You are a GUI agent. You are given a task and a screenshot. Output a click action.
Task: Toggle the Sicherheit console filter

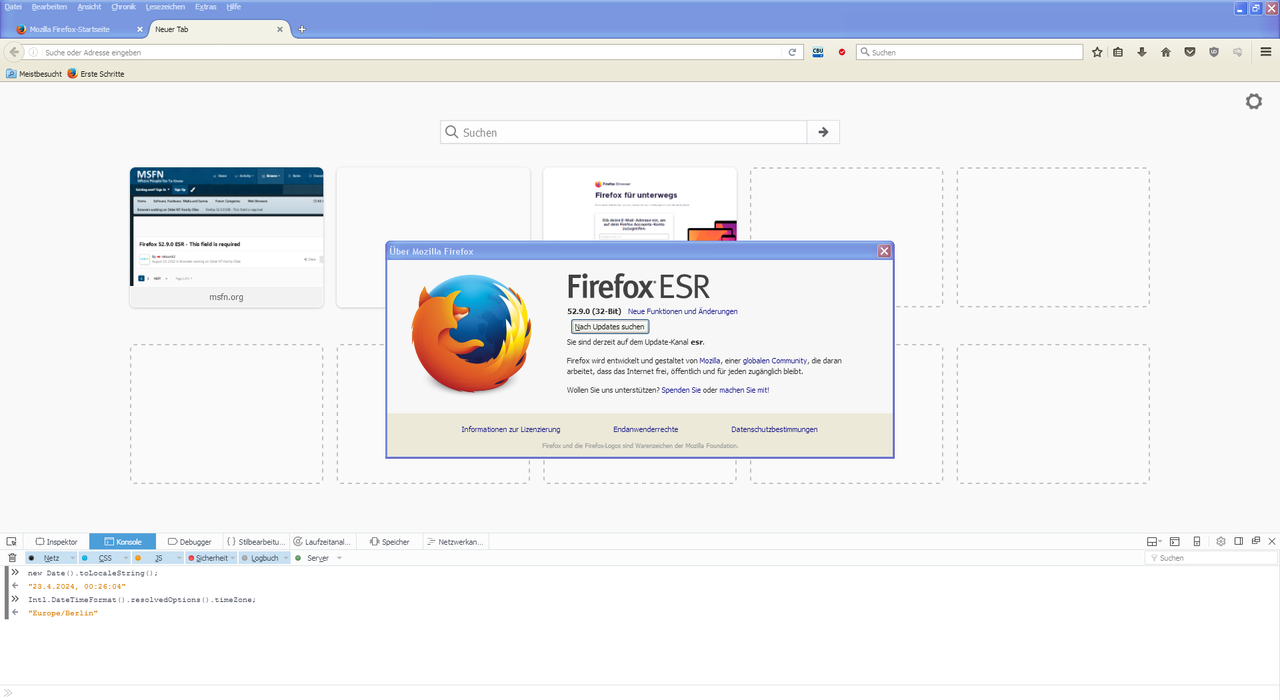(x=209, y=558)
